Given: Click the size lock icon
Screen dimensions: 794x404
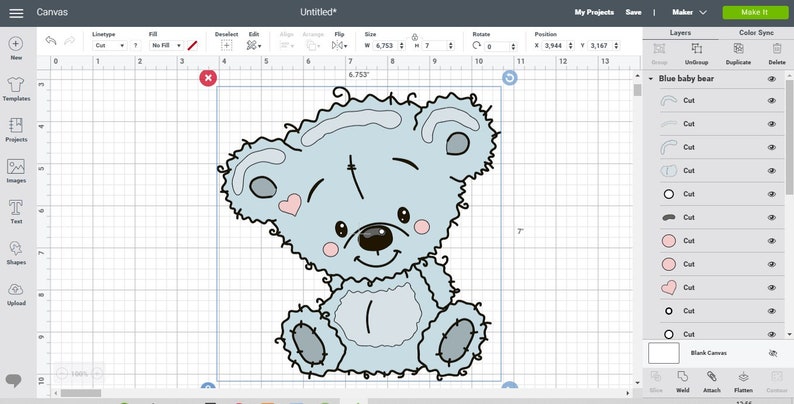Looking at the screenshot, I should coord(415,37).
